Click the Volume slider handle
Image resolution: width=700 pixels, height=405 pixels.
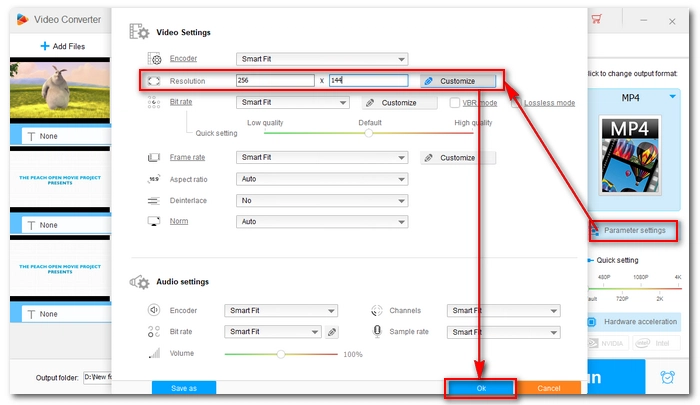coord(281,354)
